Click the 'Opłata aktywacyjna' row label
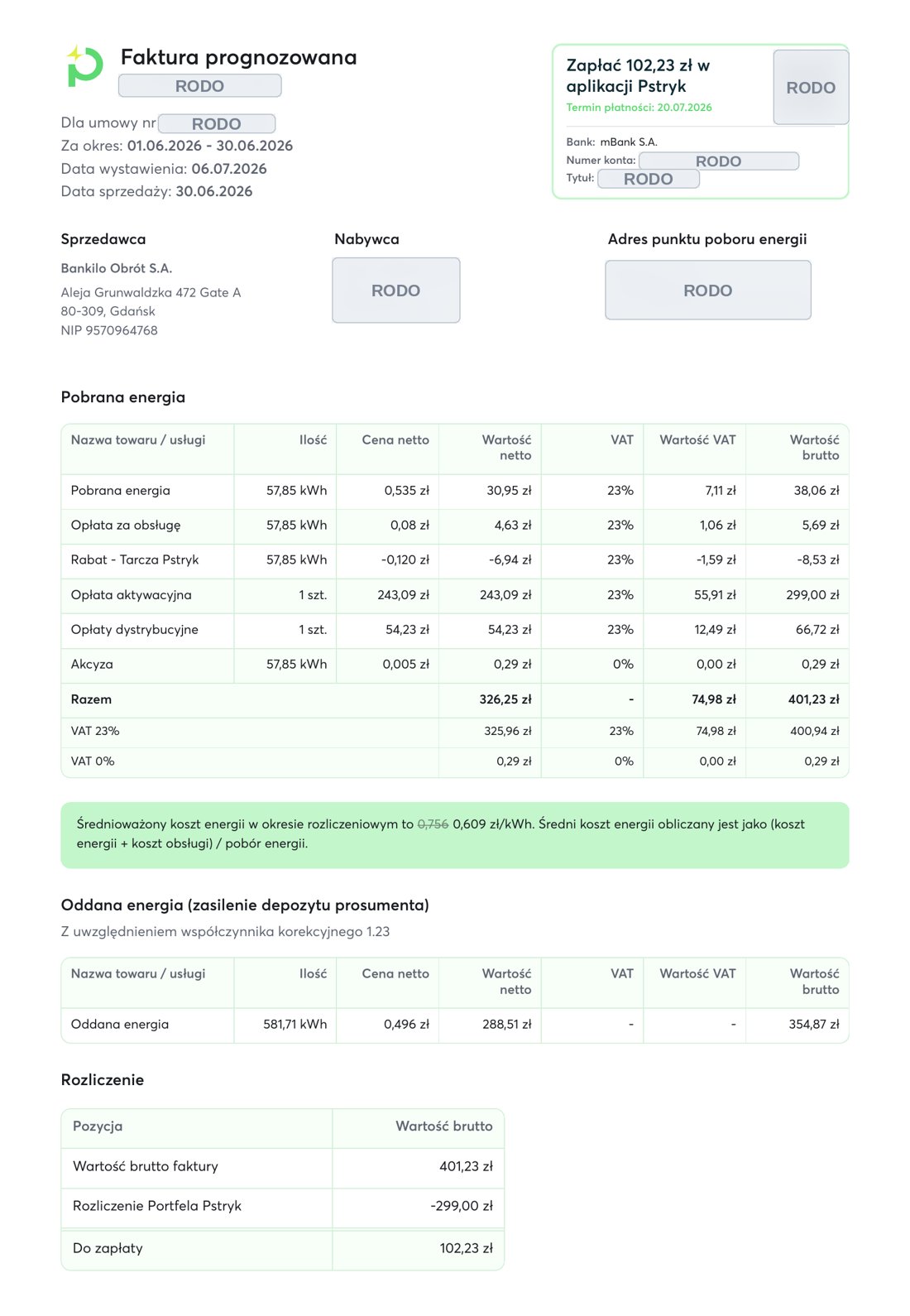The image size is (910, 1316). click(132, 595)
